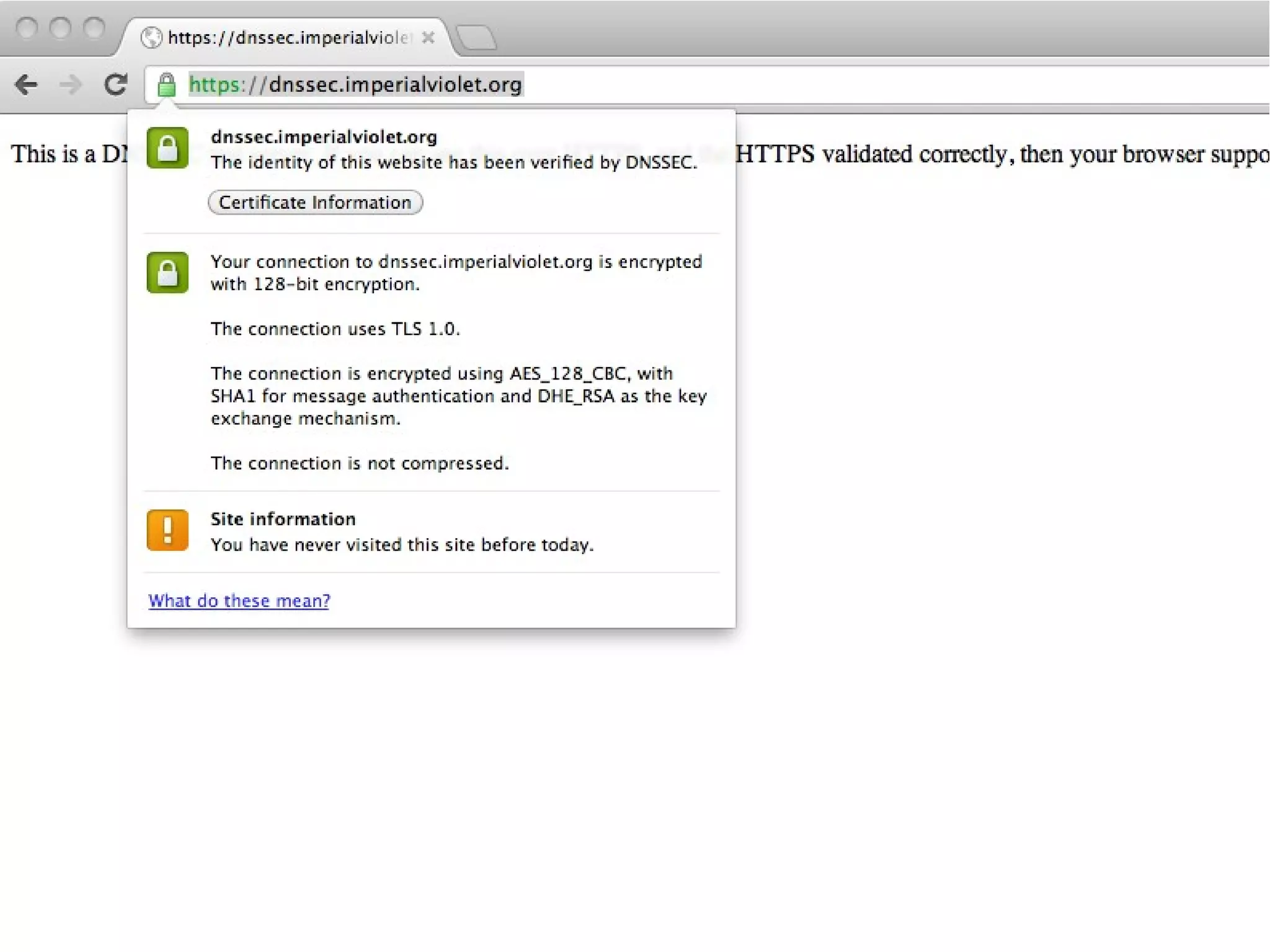Image resolution: width=1270 pixels, height=952 pixels.
Task: Click the orange warning icon for Site information
Action: click(x=167, y=530)
